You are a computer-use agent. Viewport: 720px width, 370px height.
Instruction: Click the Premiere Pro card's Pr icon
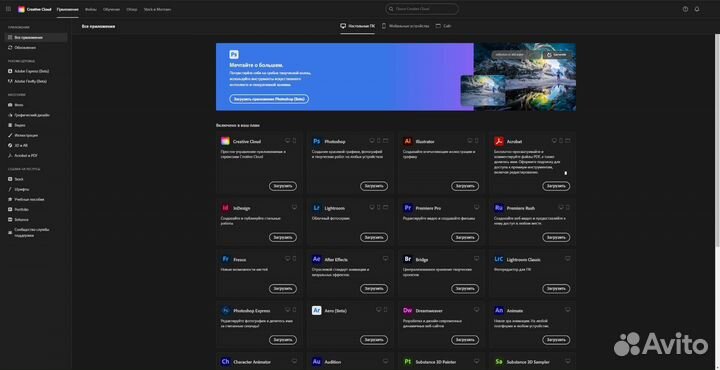pos(407,208)
